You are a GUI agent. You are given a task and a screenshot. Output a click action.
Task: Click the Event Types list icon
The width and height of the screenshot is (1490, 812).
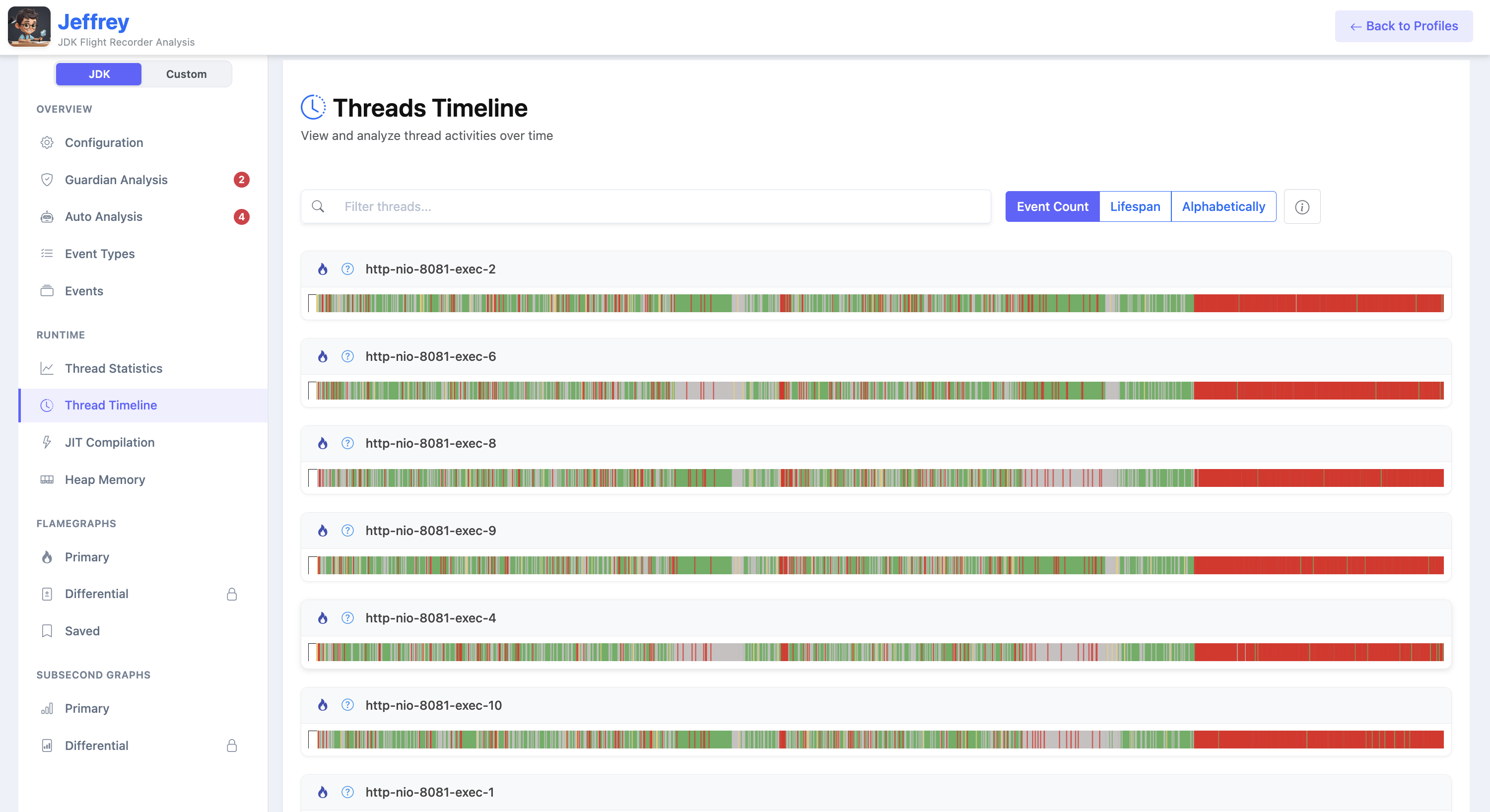[48, 253]
